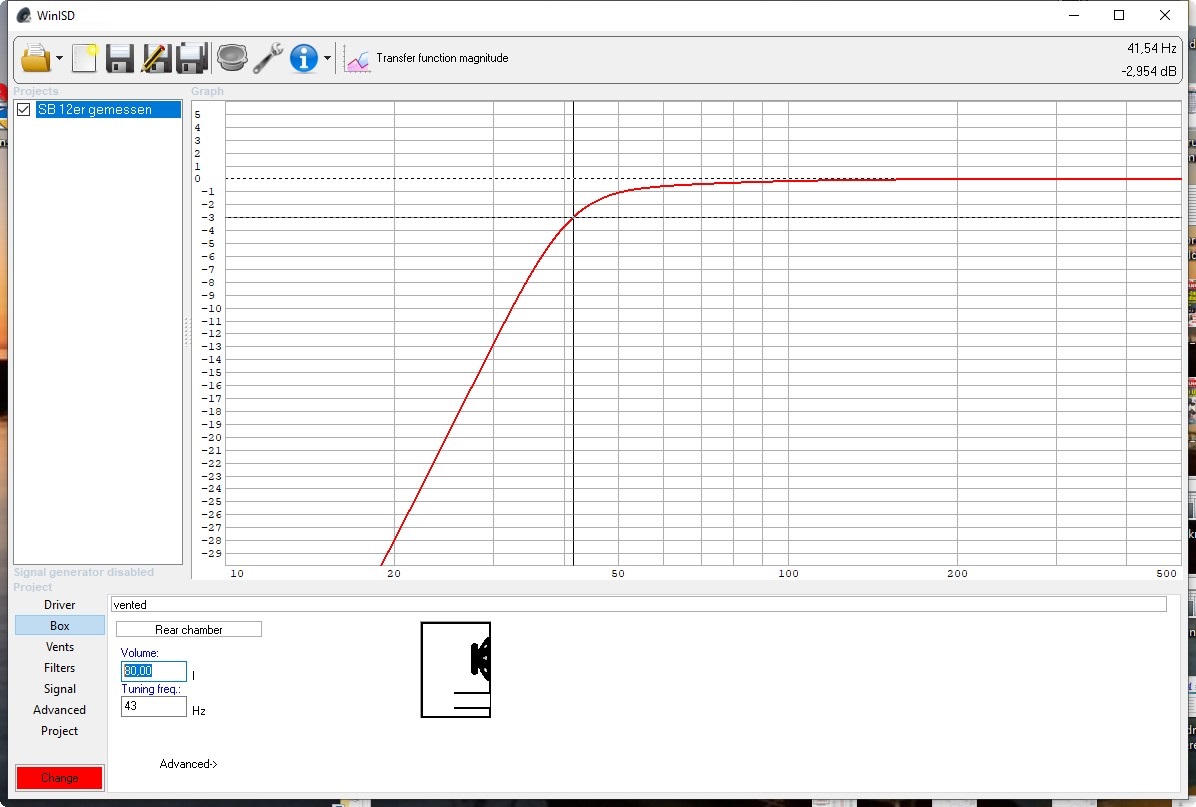The height and width of the screenshot is (807, 1196).
Task: Open a project file with folder icon
Action: [x=35, y=58]
